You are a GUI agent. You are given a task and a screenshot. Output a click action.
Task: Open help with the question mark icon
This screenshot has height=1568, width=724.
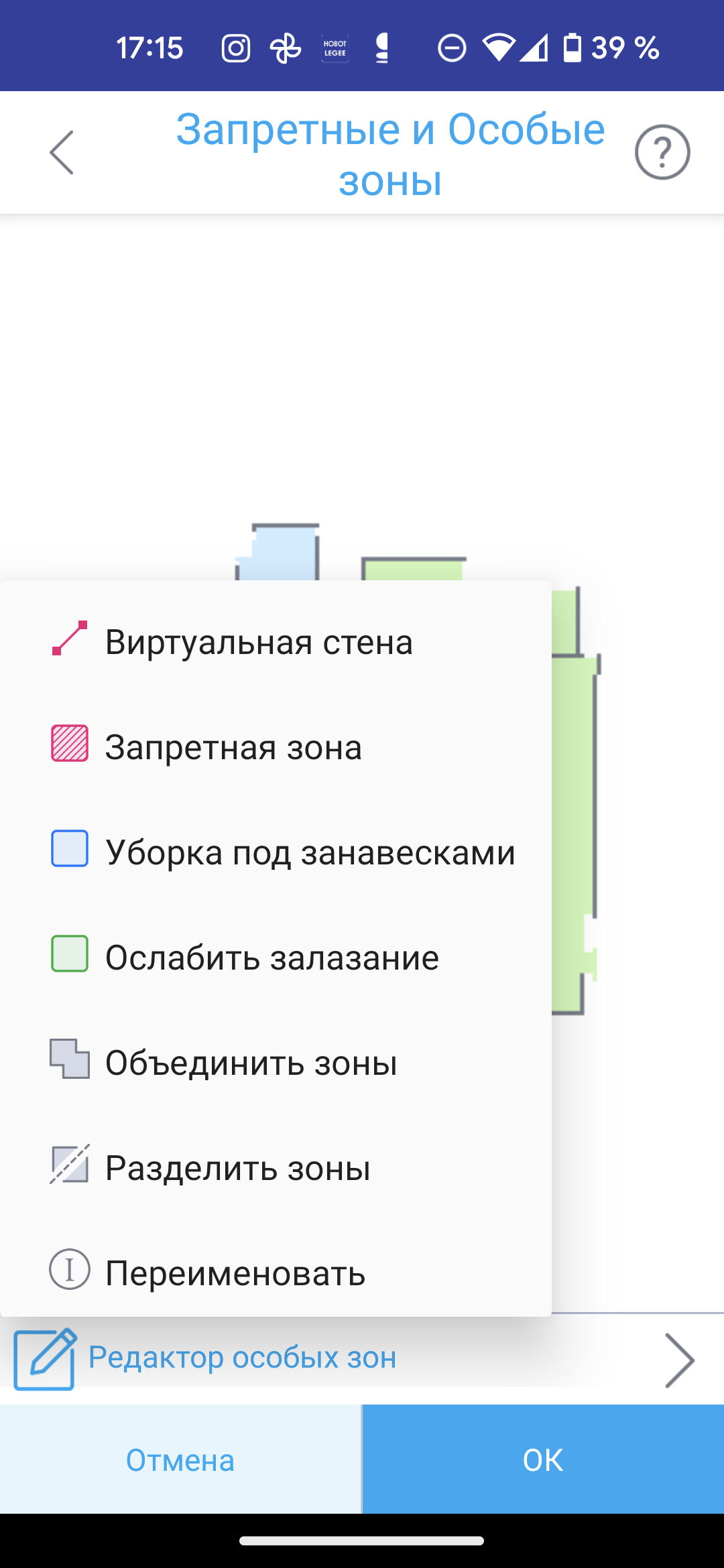662,152
